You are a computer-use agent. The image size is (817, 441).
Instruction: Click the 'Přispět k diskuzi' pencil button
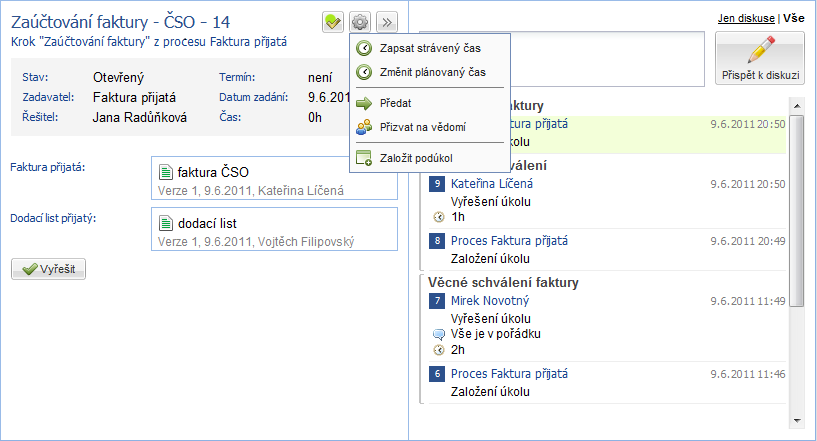[x=759, y=59]
